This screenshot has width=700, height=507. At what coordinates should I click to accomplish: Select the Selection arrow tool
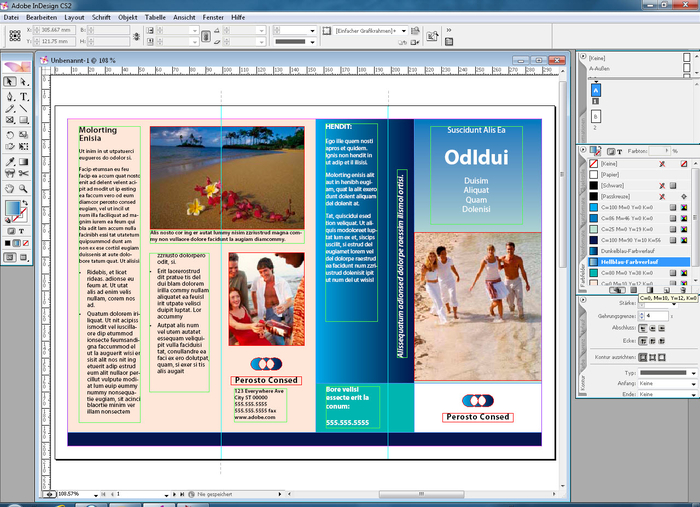tap(9, 82)
